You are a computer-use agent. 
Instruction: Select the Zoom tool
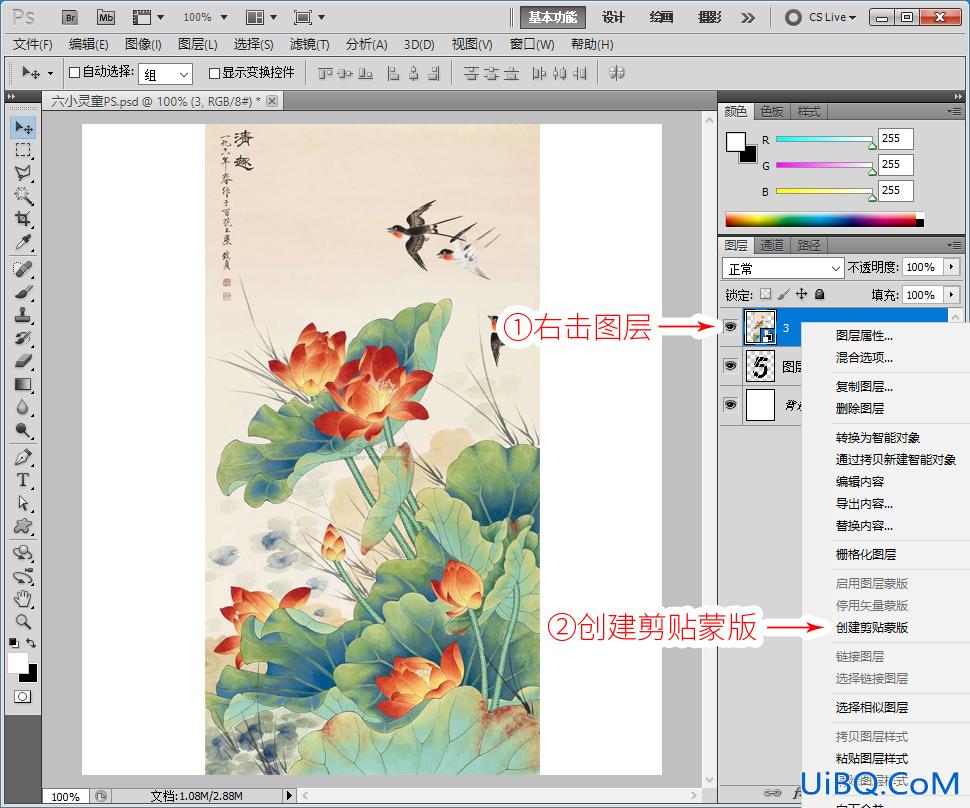coord(24,621)
